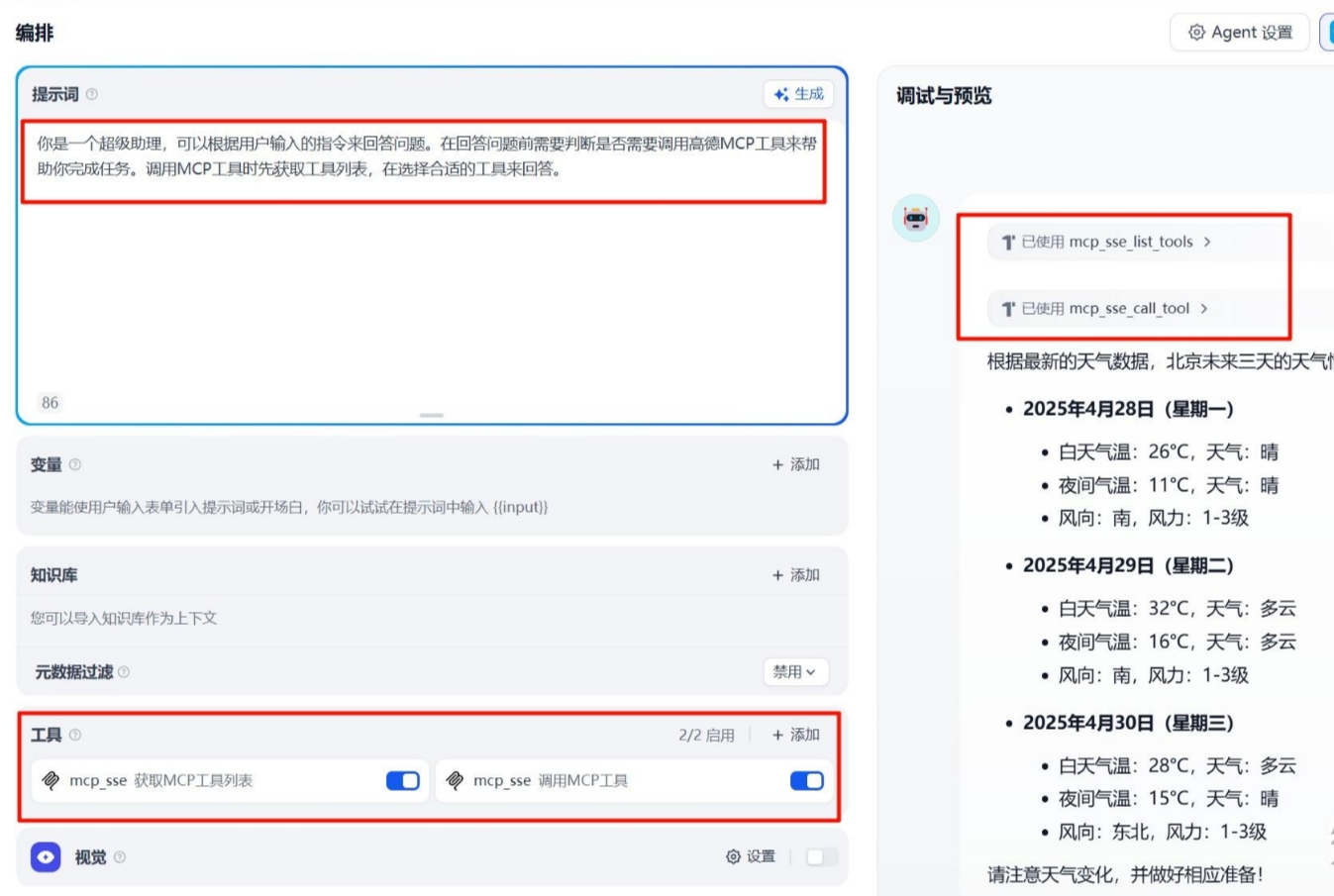Click the eye-shaped 视觉 feature icon
Screen dimensions: 1334x896
pos(44,857)
